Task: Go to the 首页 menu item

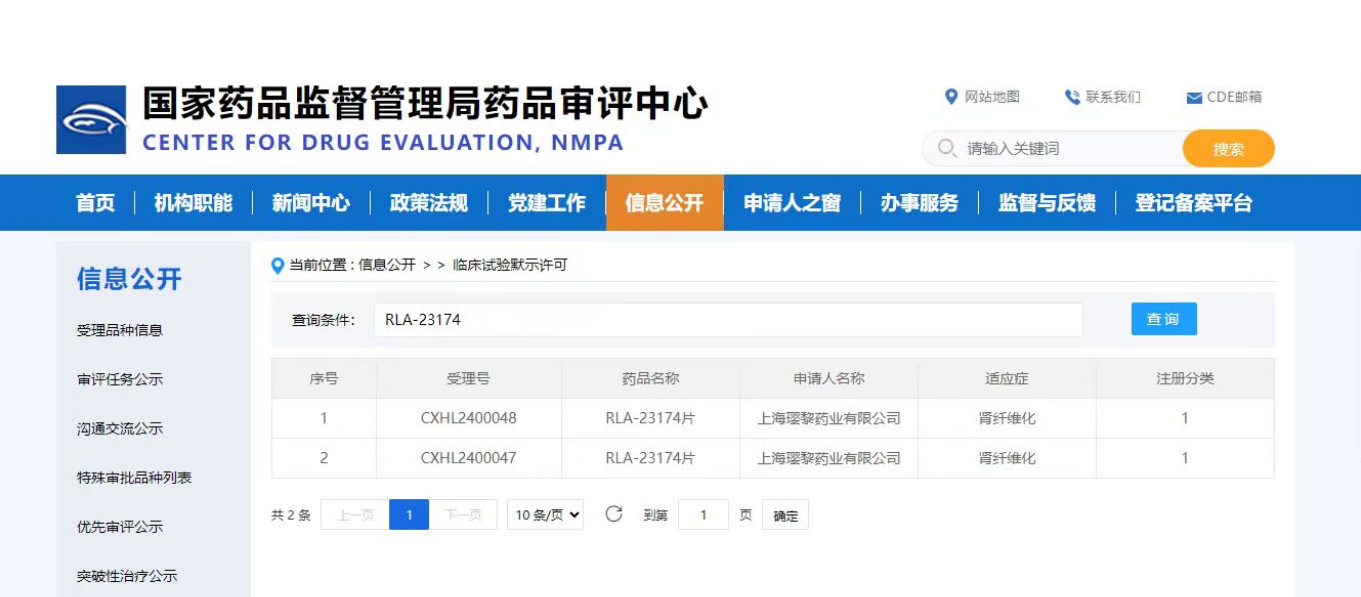Action: [96, 203]
